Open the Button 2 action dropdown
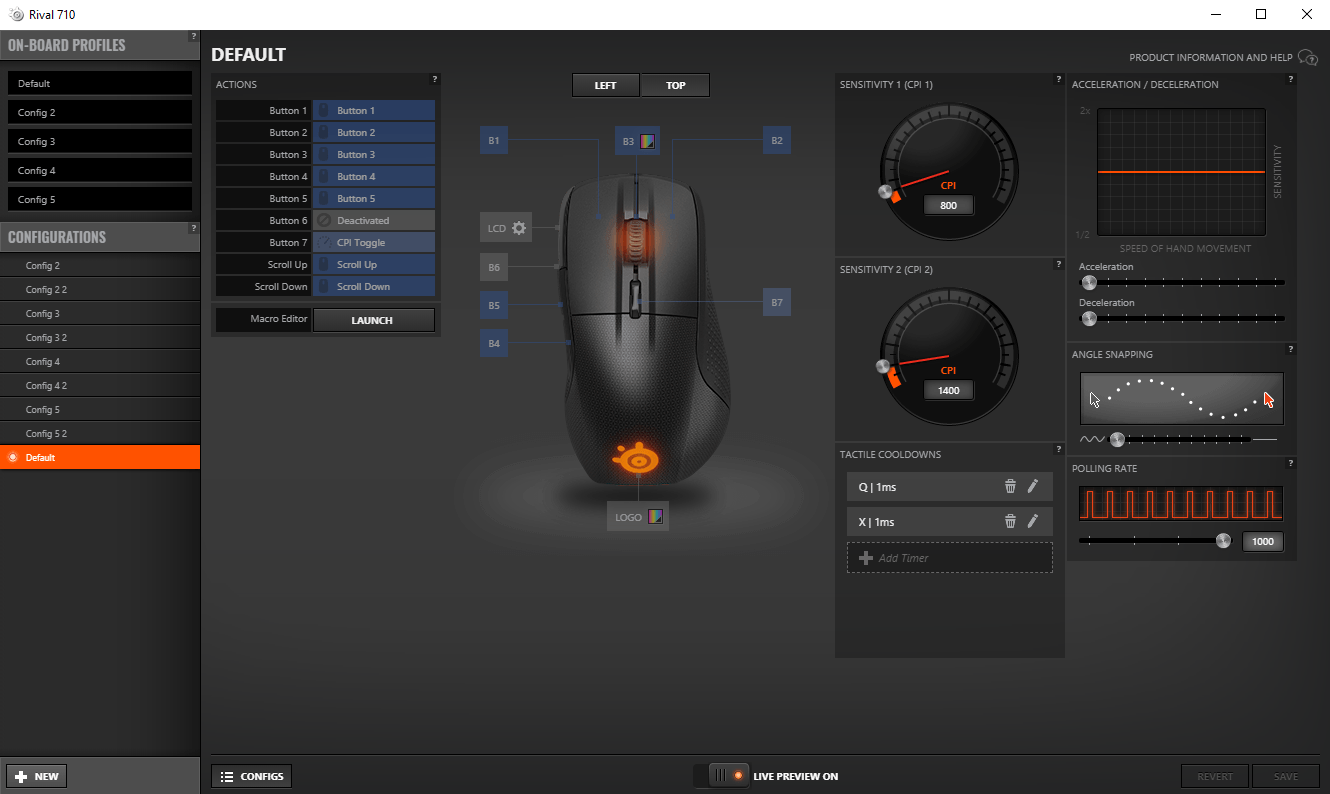The image size is (1330, 794). 374,133
